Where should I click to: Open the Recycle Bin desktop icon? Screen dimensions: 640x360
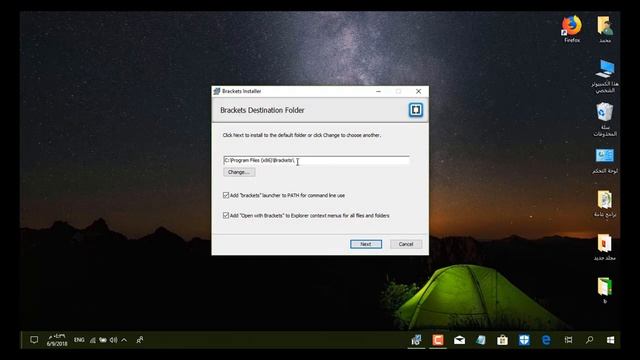pos(605,120)
